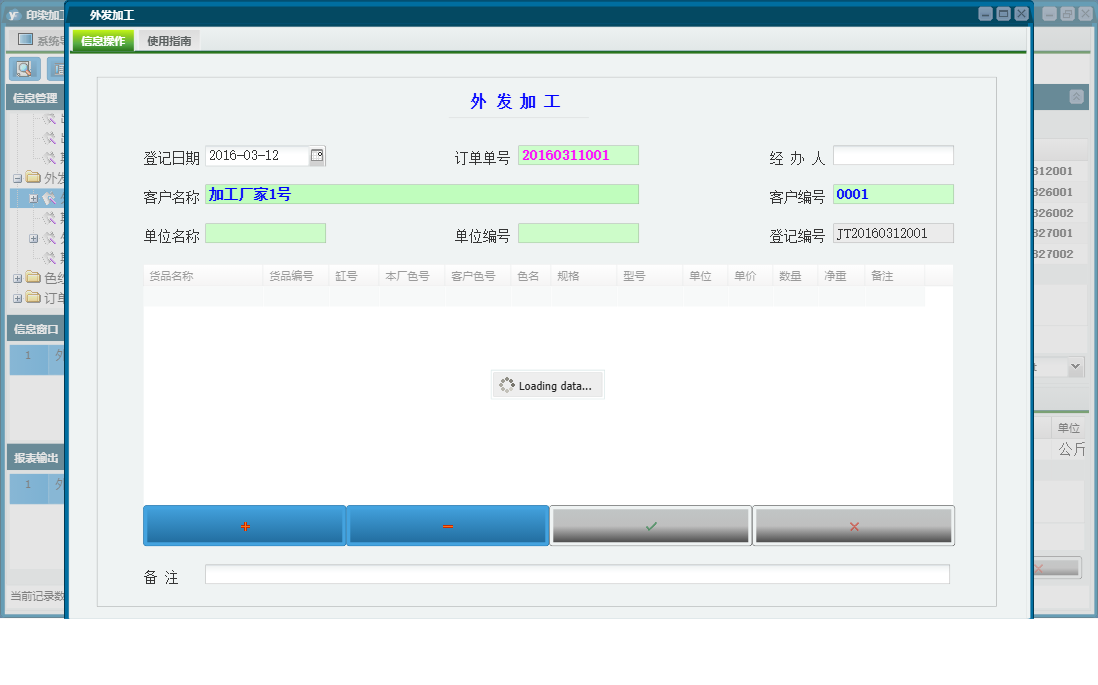Focus the empty 单位名称 field
The height and width of the screenshot is (685, 1098).
[265, 233]
